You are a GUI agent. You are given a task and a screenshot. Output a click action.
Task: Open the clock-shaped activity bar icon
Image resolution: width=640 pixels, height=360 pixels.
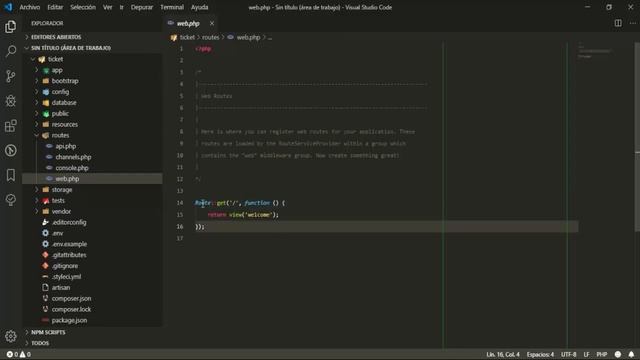tap(11, 151)
